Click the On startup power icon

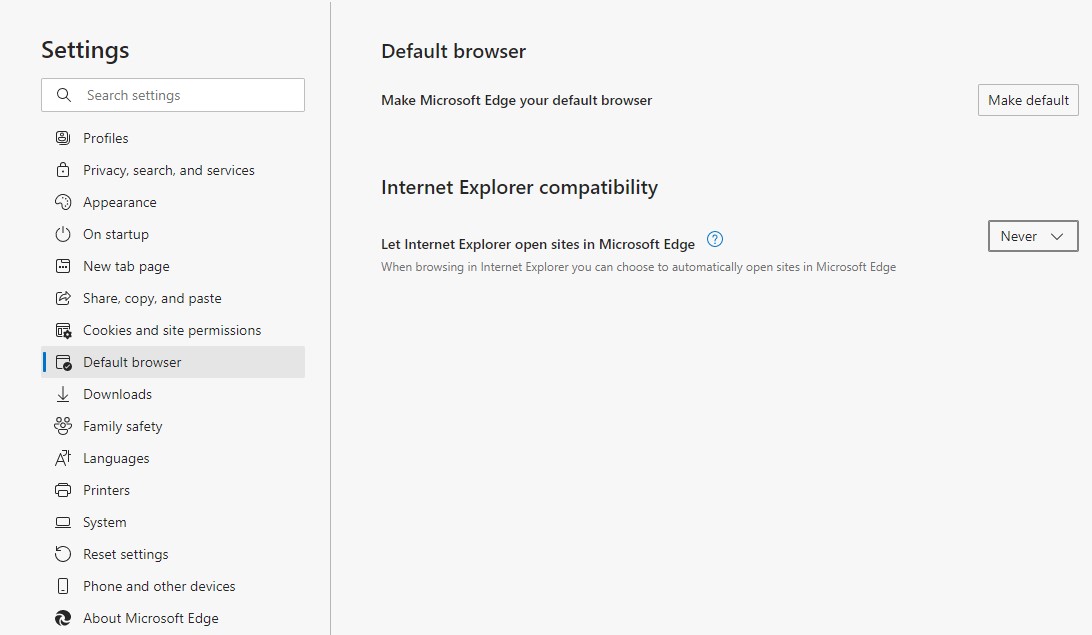[x=63, y=234]
